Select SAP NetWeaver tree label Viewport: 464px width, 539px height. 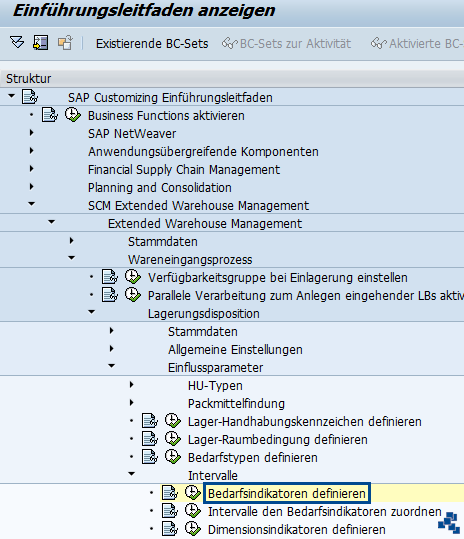tap(132, 134)
